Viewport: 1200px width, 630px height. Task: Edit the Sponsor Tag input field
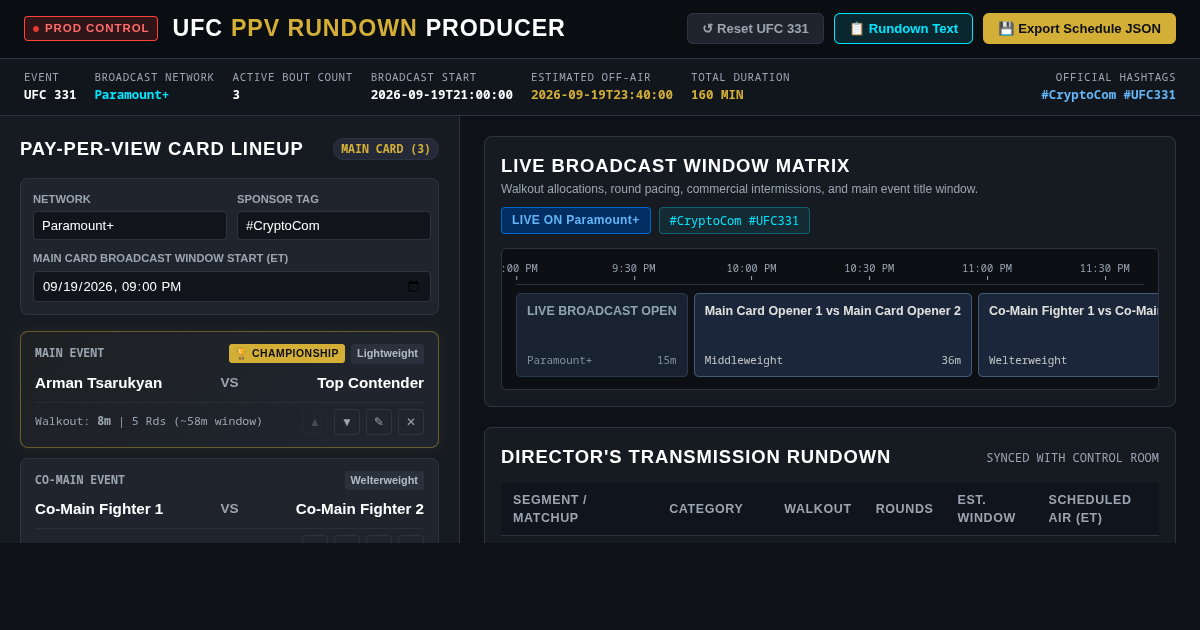(334, 225)
